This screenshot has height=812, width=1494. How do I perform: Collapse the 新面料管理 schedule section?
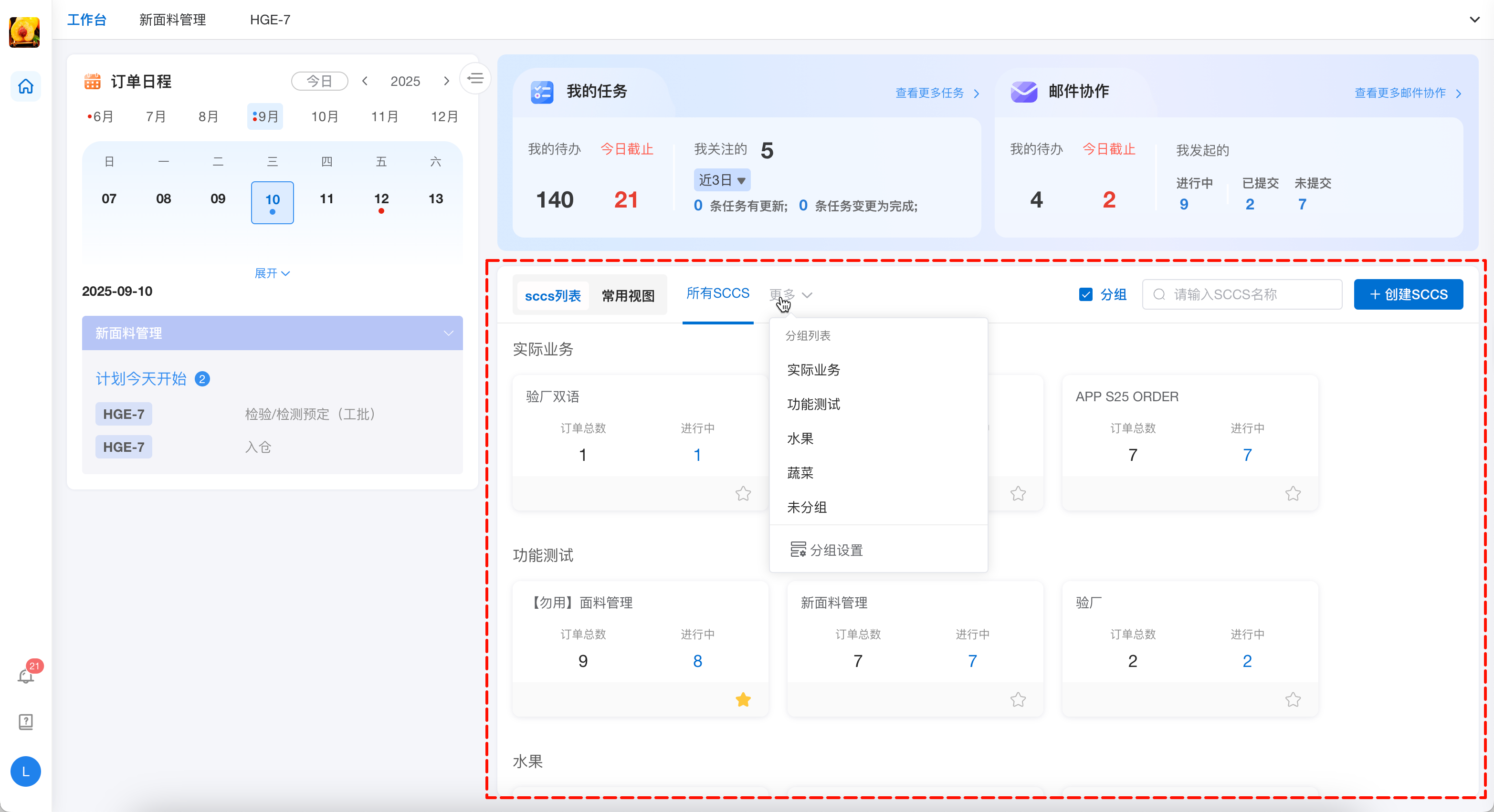pyautogui.click(x=448, y=333)
